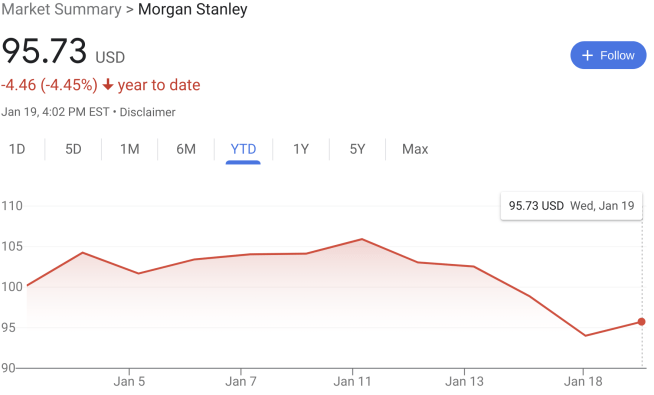Image resolution: width=654 pixels, height=395 pixels.
Task: Click the Morgan Stanley title
Action: (193, 9)
